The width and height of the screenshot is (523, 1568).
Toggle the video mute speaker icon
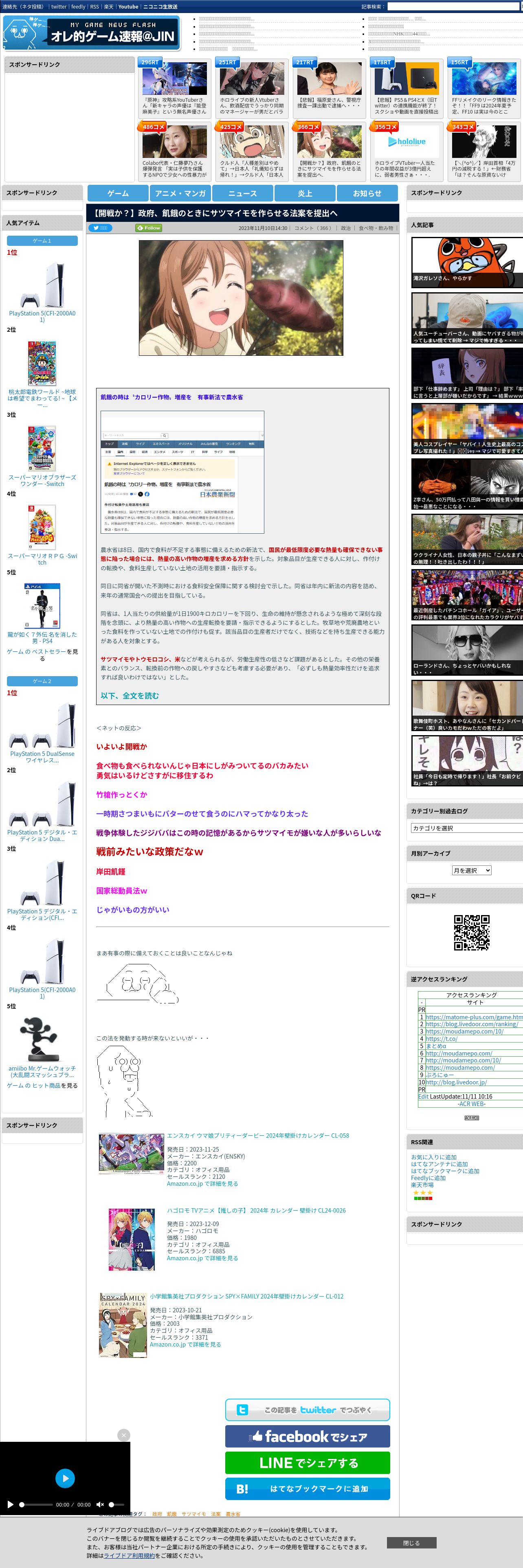[101, 1504]
